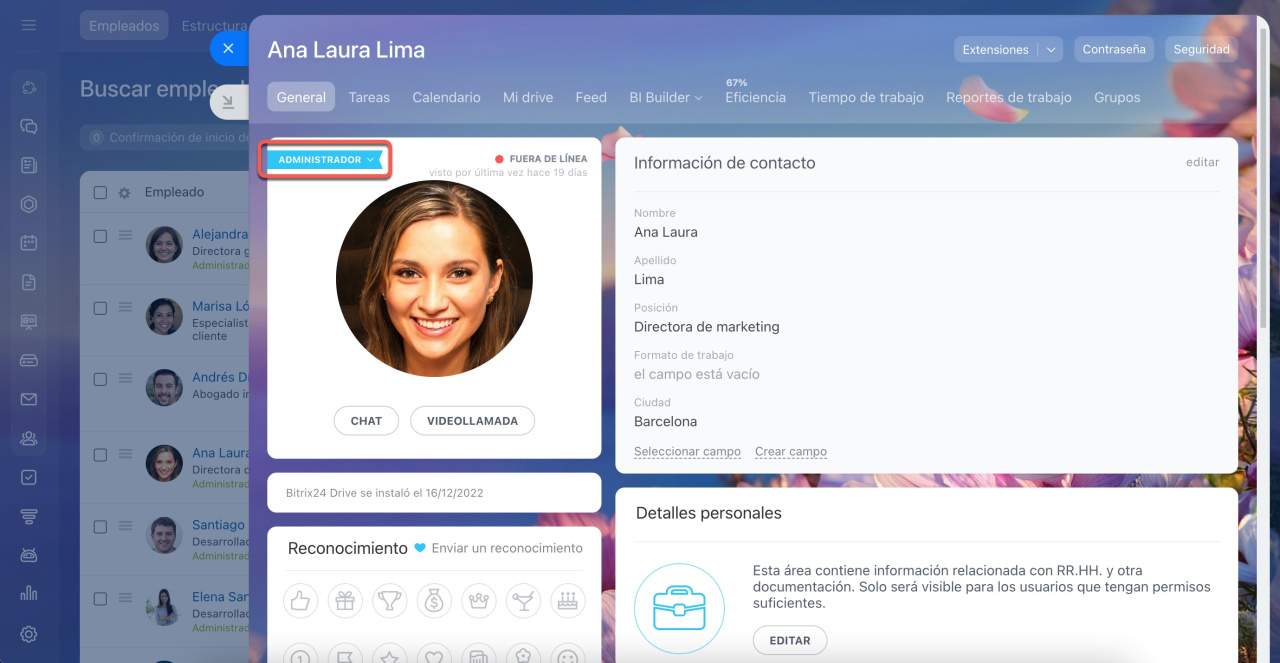The image size is (1280, 663).
Task: Click the editar link in contact information
Action: tap(1202, 162)
